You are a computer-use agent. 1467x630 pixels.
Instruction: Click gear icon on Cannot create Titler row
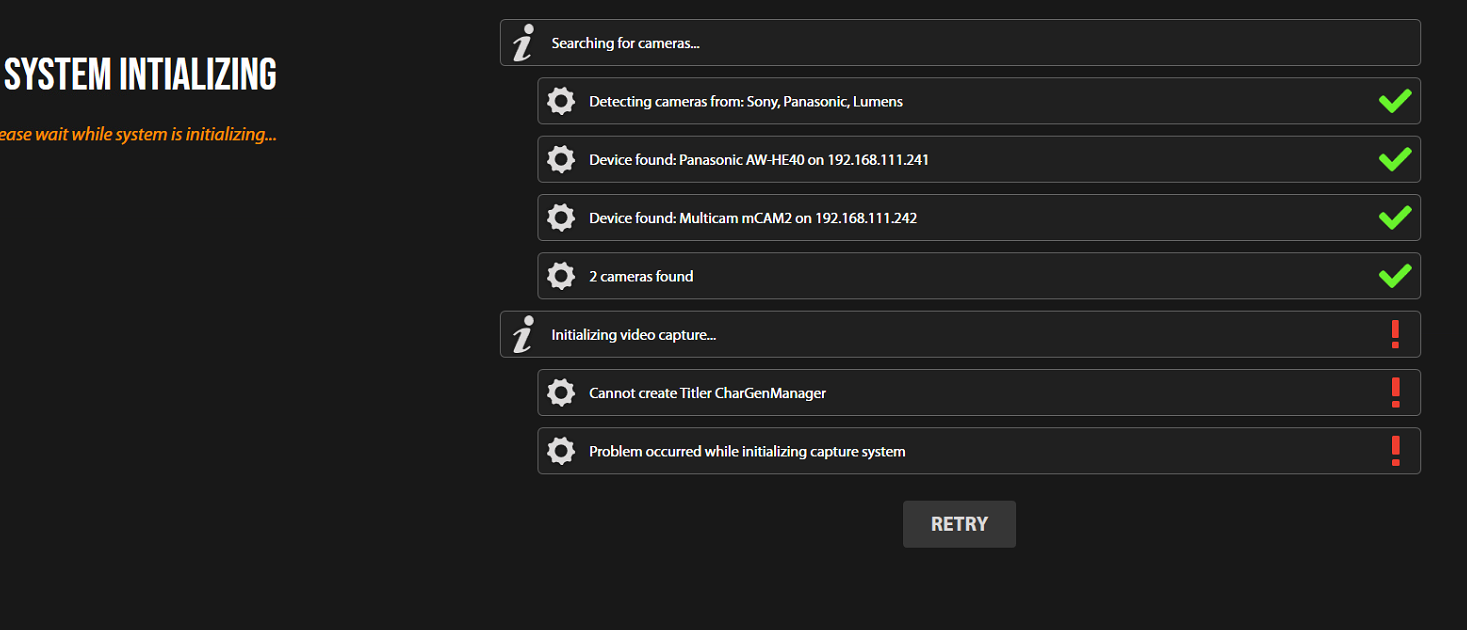coord(561,393)
